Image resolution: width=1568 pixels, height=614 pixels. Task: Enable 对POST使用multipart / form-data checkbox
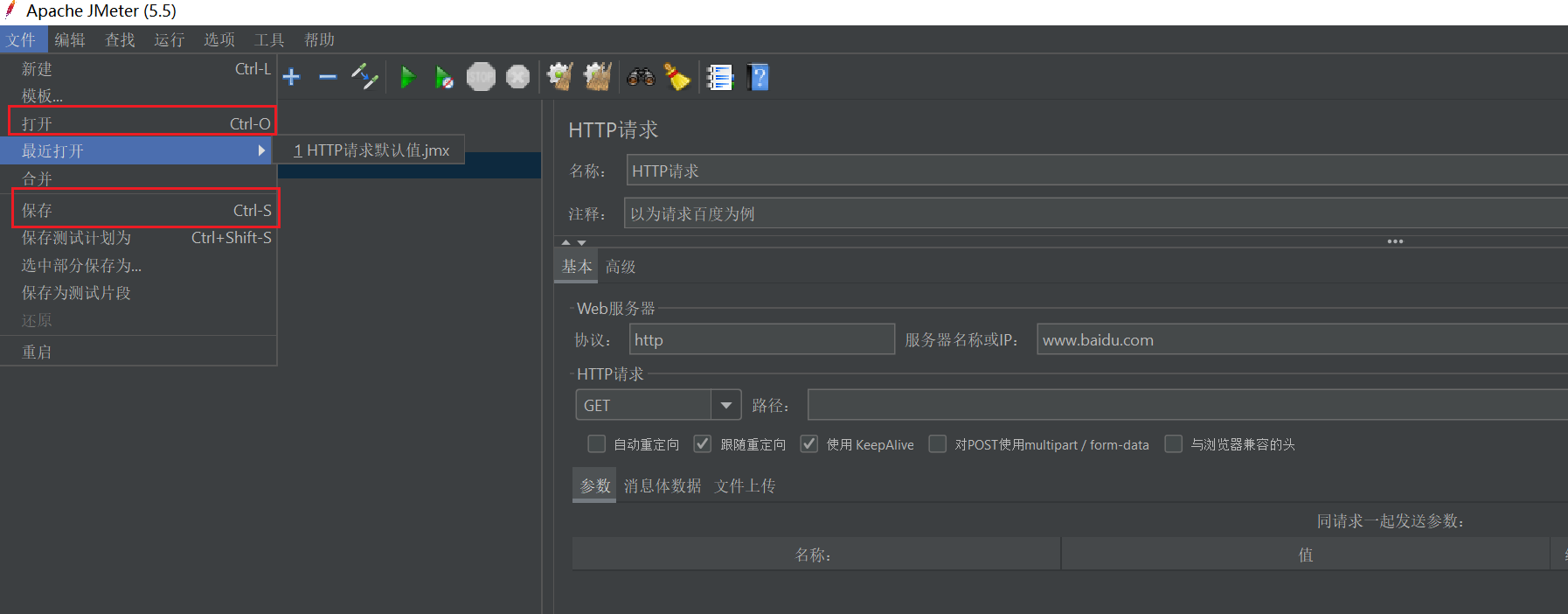point(937,444)
